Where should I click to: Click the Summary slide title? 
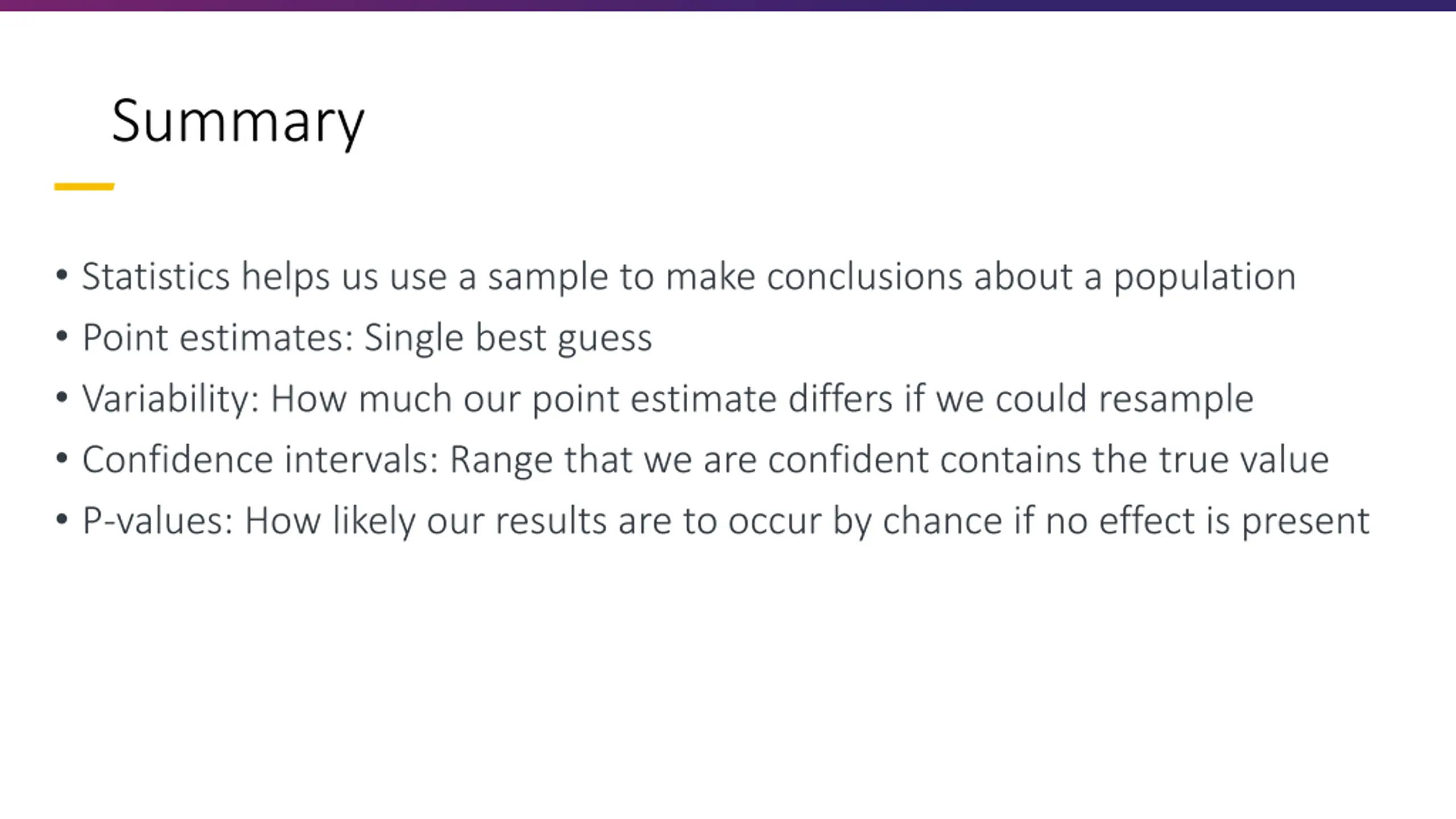[238, 122]
